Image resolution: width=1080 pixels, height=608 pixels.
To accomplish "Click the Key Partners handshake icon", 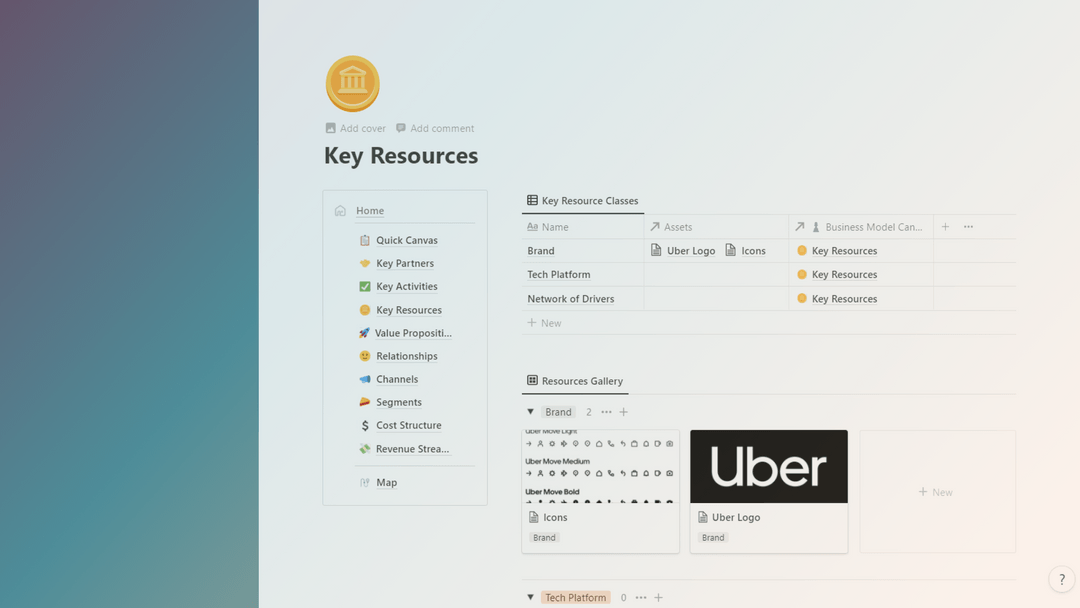I will (x=364, y=263).
